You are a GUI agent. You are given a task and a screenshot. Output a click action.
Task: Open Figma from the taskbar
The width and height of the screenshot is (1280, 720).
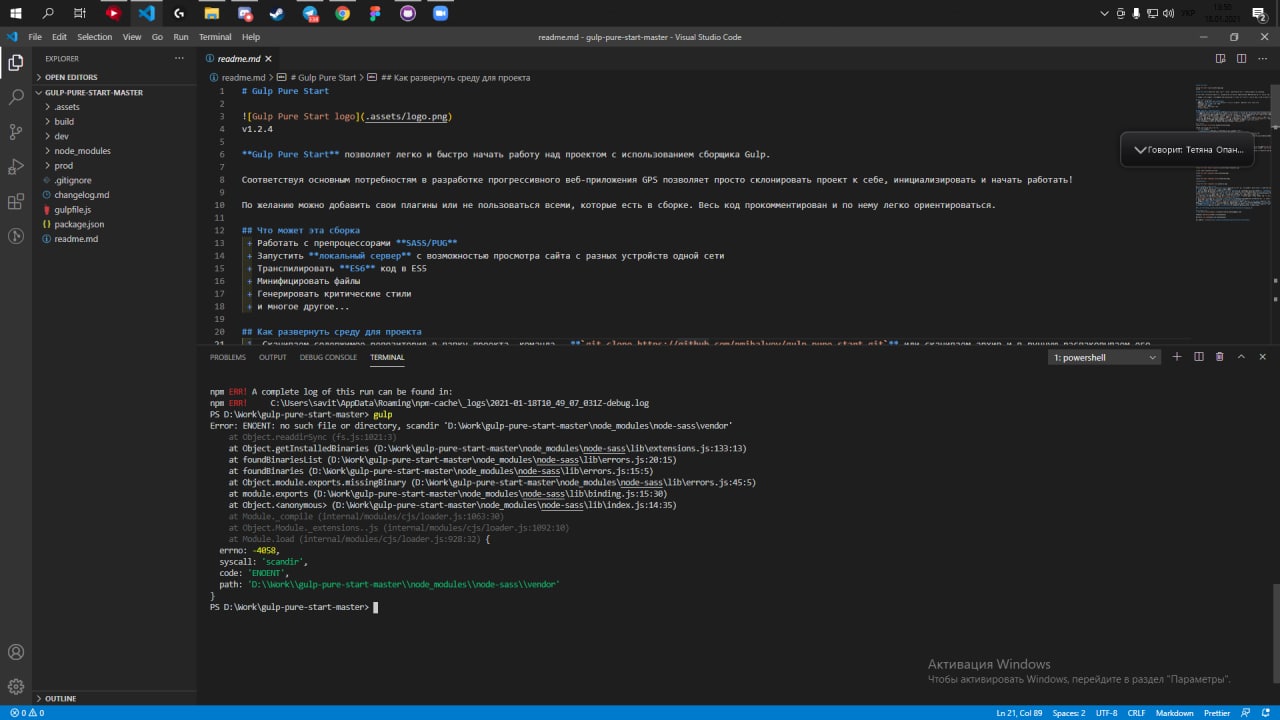point(375,13)
